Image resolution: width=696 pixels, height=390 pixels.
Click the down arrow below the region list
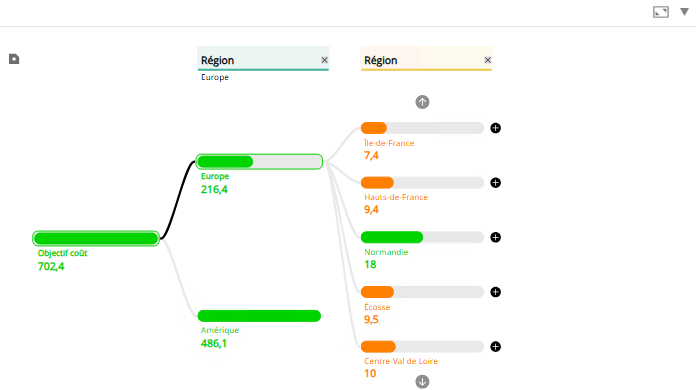(x=422, y=382)
